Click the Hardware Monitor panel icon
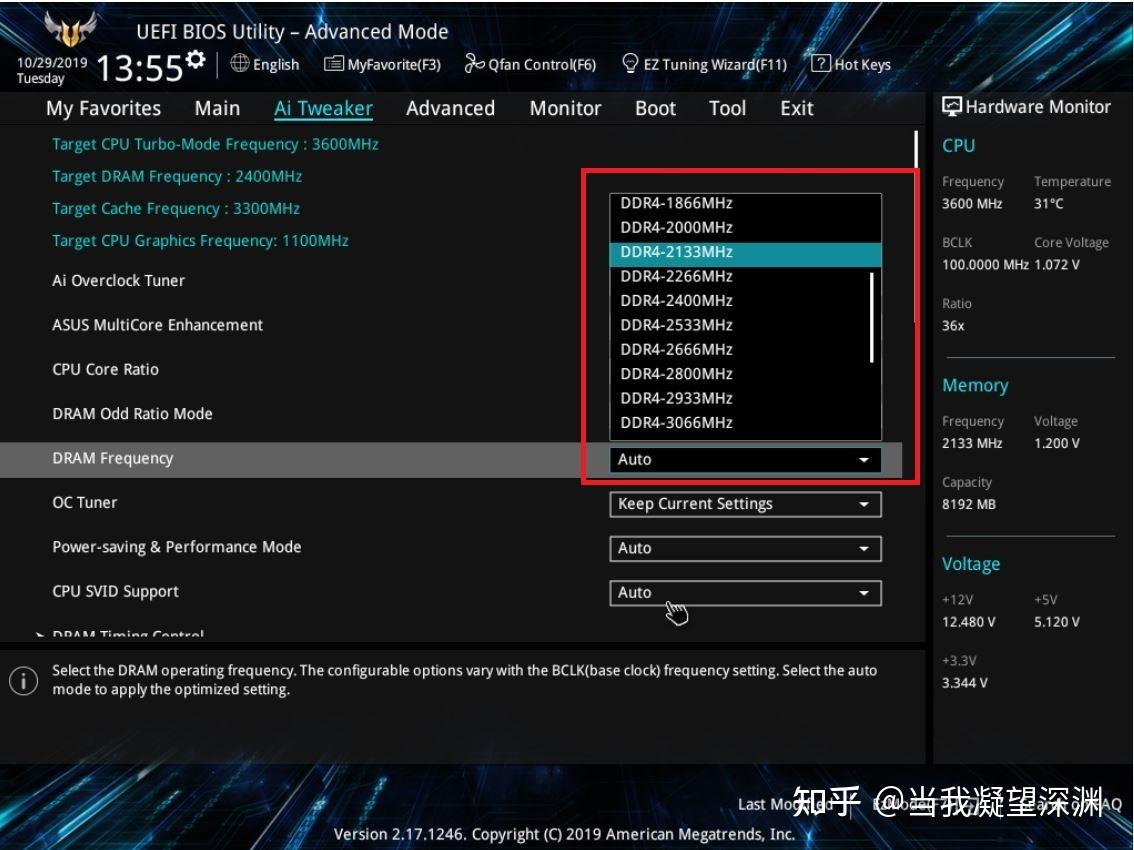The width and height of the screenshot is (1134, 850). [953, 105]
